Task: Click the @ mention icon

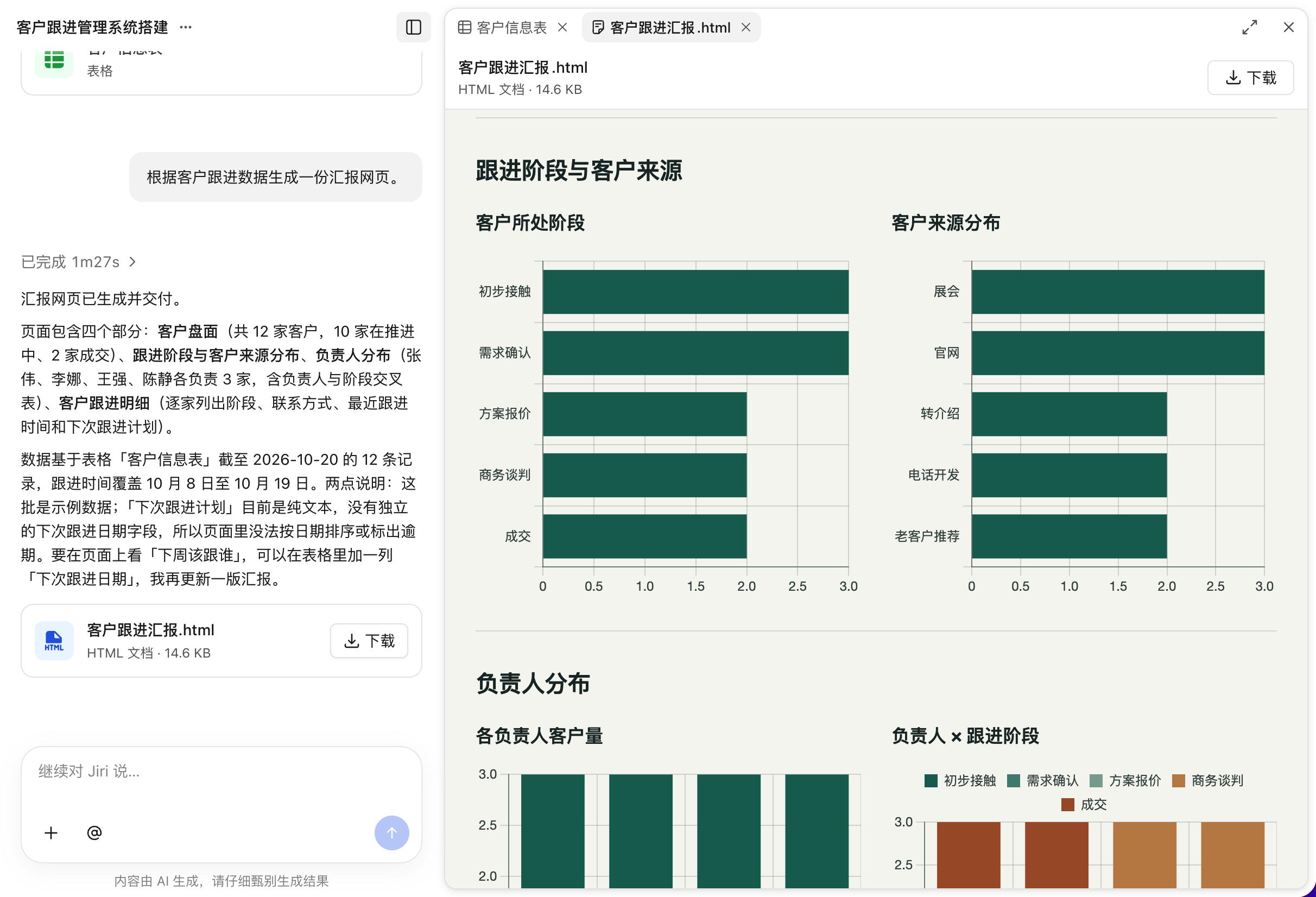Action: (94, 833)
